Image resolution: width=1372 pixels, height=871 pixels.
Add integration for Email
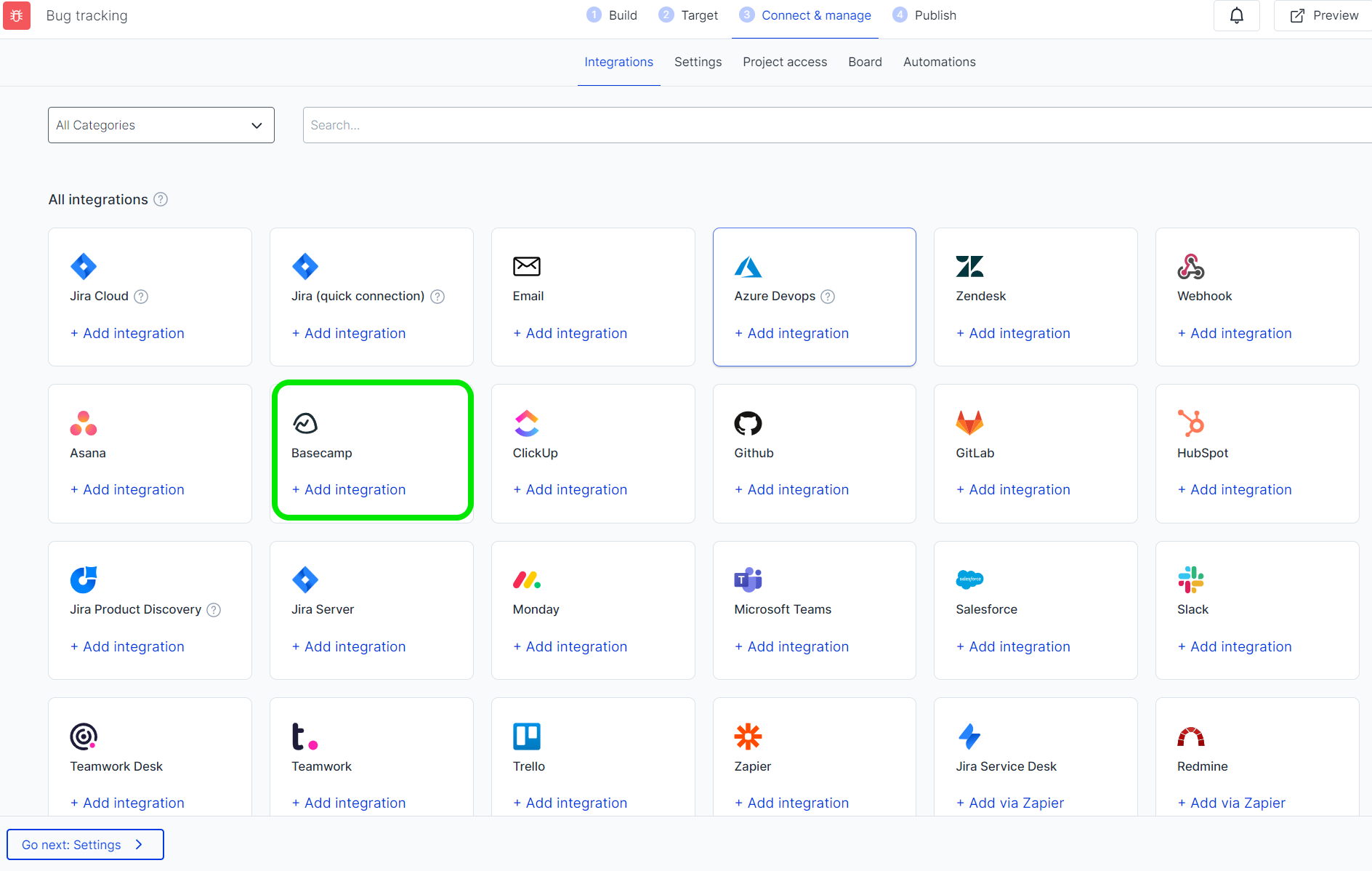click(x=570, y=333)
